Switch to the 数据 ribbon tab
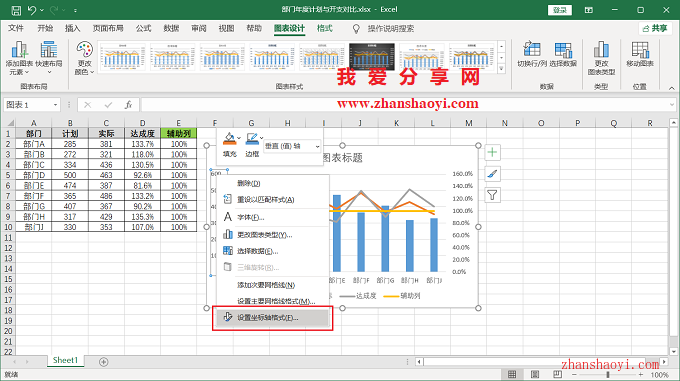The height and width of the screenshot is (381, 680). click(x=171, y=29)
